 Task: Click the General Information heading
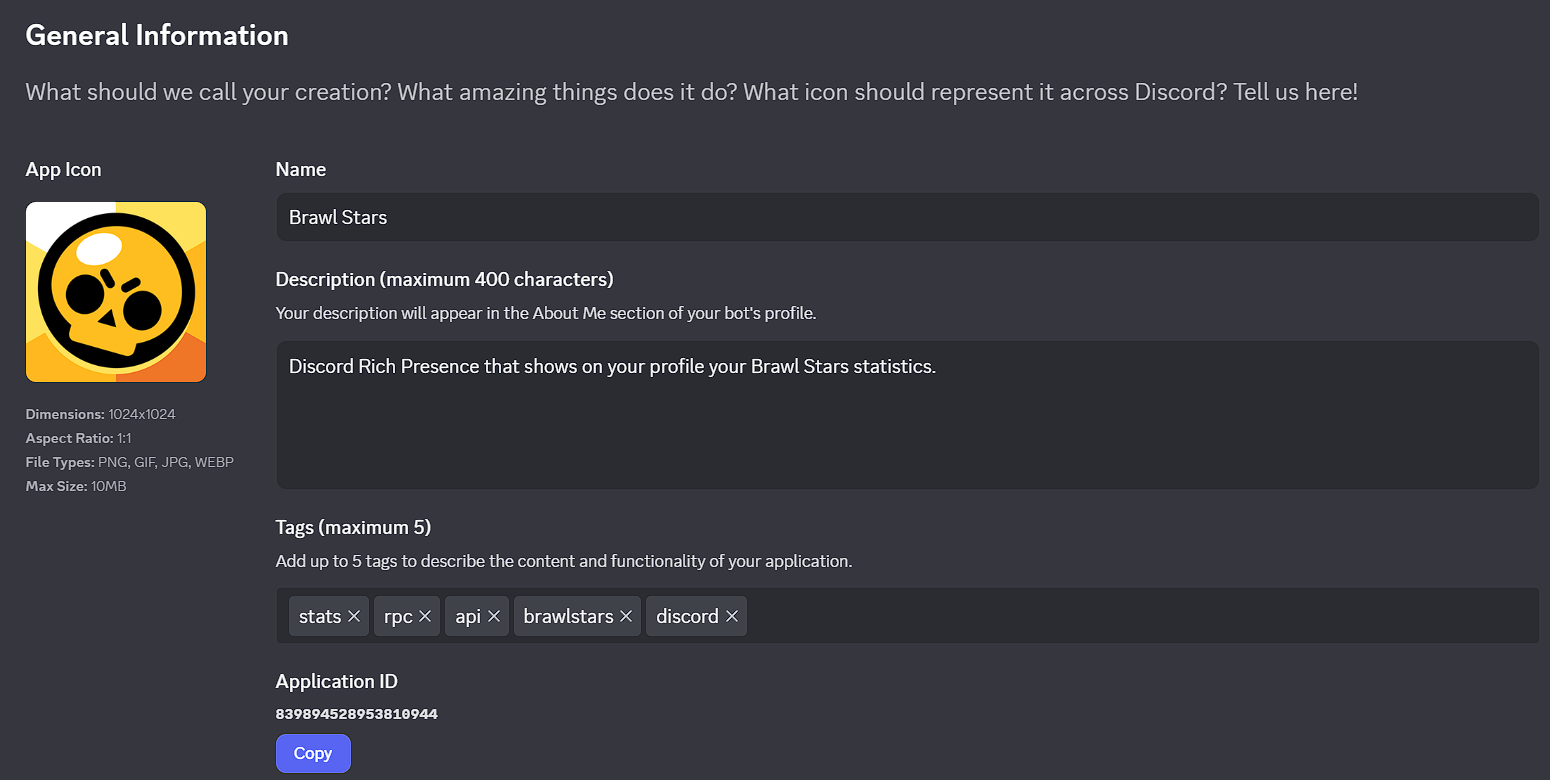coord(157,35)
